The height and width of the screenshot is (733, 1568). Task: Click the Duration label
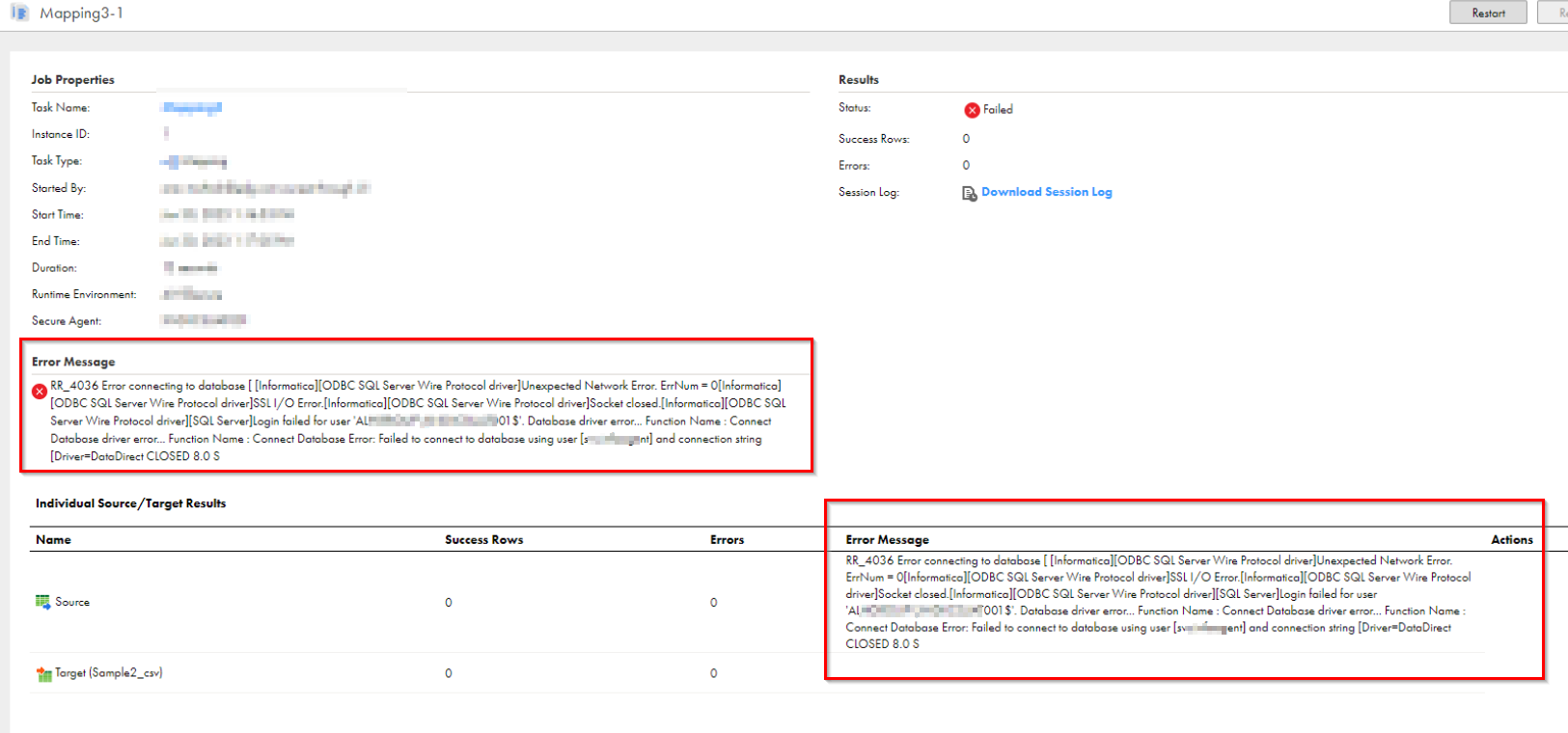click(54, 267)
